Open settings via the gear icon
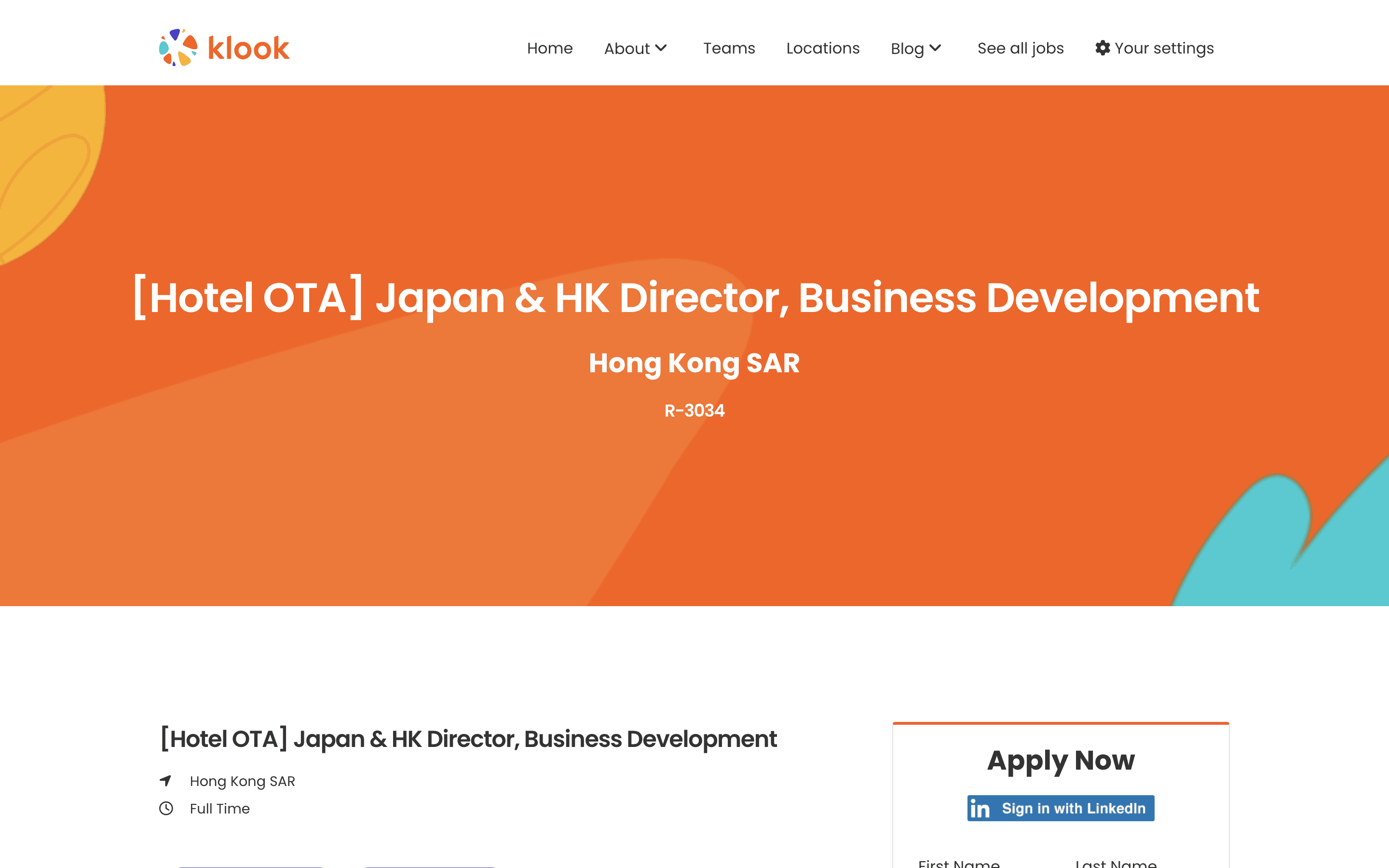 click(x=1102, y=48)
